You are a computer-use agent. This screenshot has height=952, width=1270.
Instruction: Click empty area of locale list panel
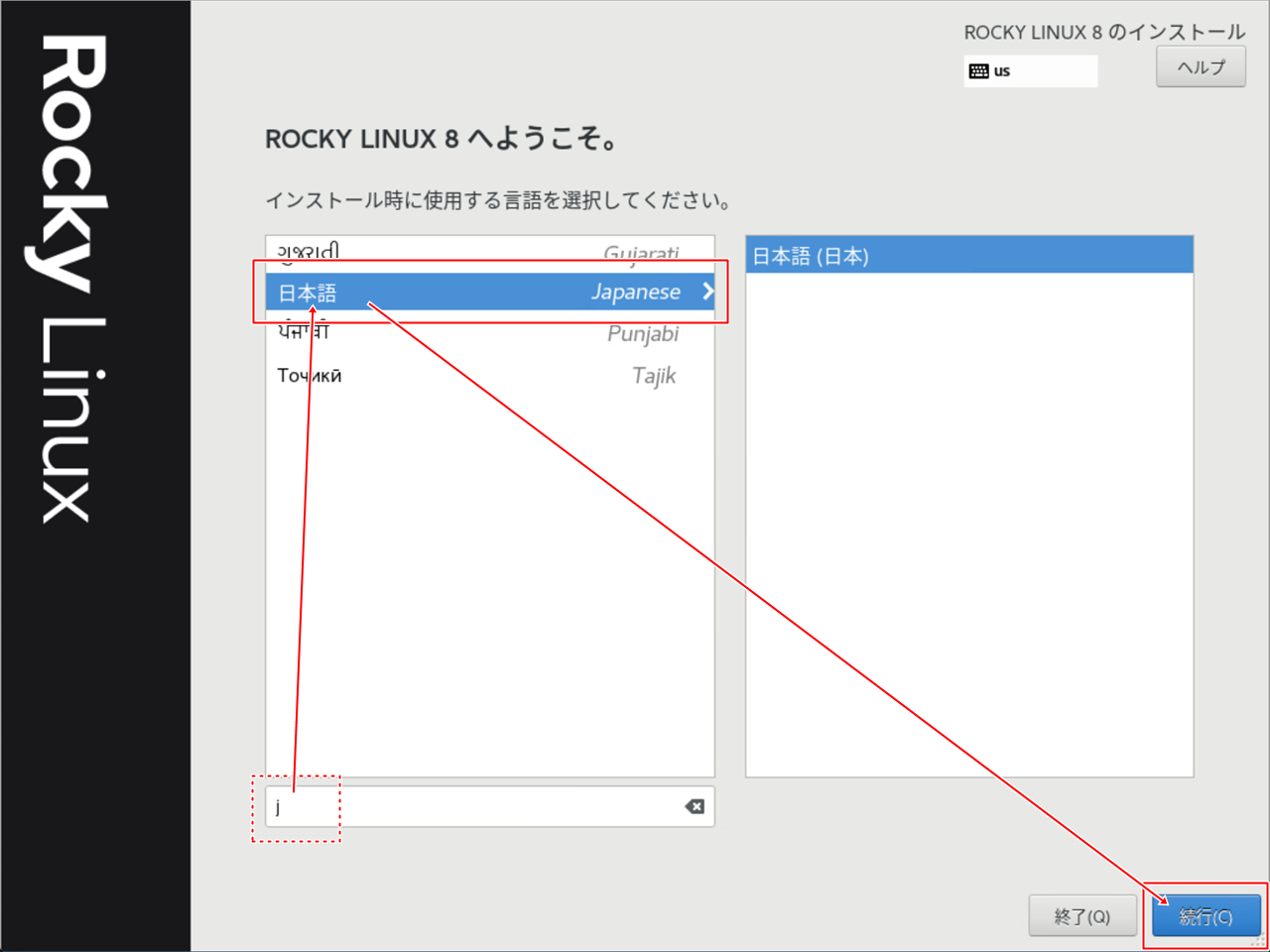click(968, 526)
